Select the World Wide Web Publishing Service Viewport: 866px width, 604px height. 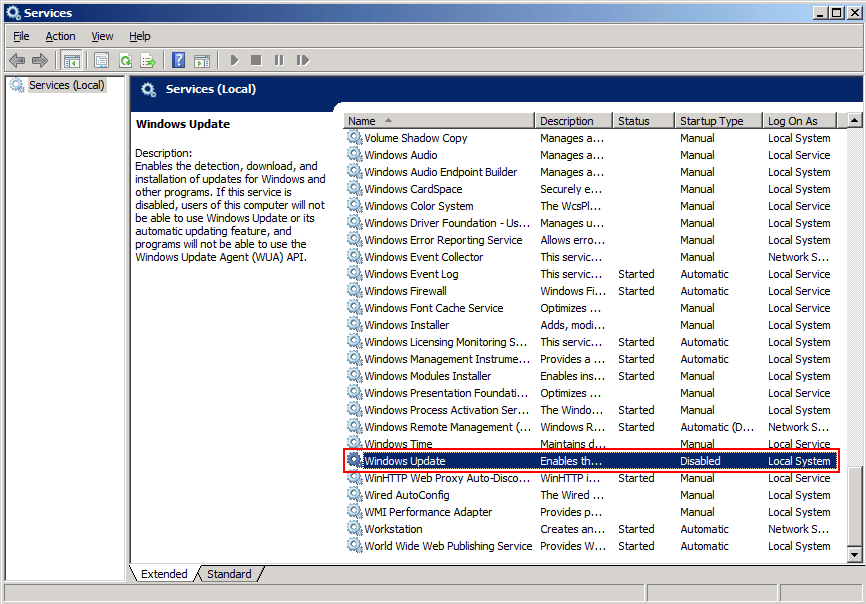click(448, 546)
